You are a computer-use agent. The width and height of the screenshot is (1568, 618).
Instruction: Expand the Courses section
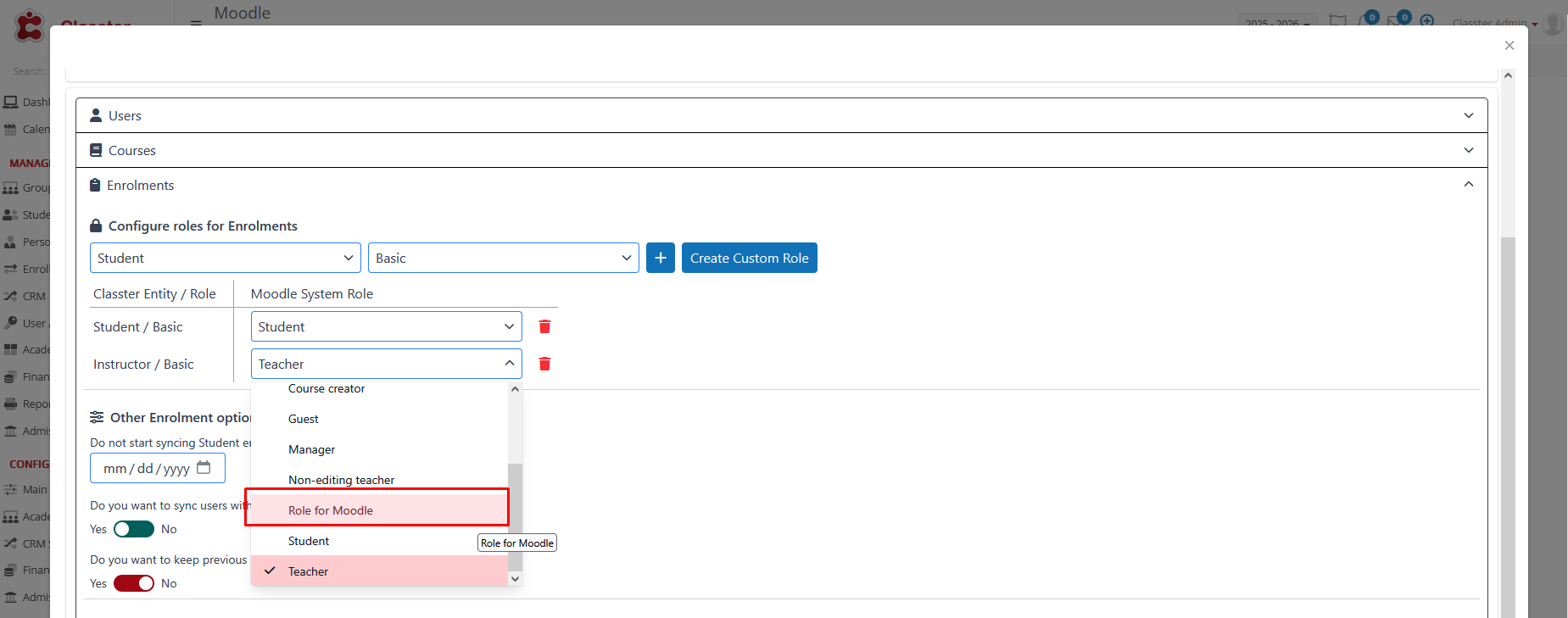coord(781,151)
